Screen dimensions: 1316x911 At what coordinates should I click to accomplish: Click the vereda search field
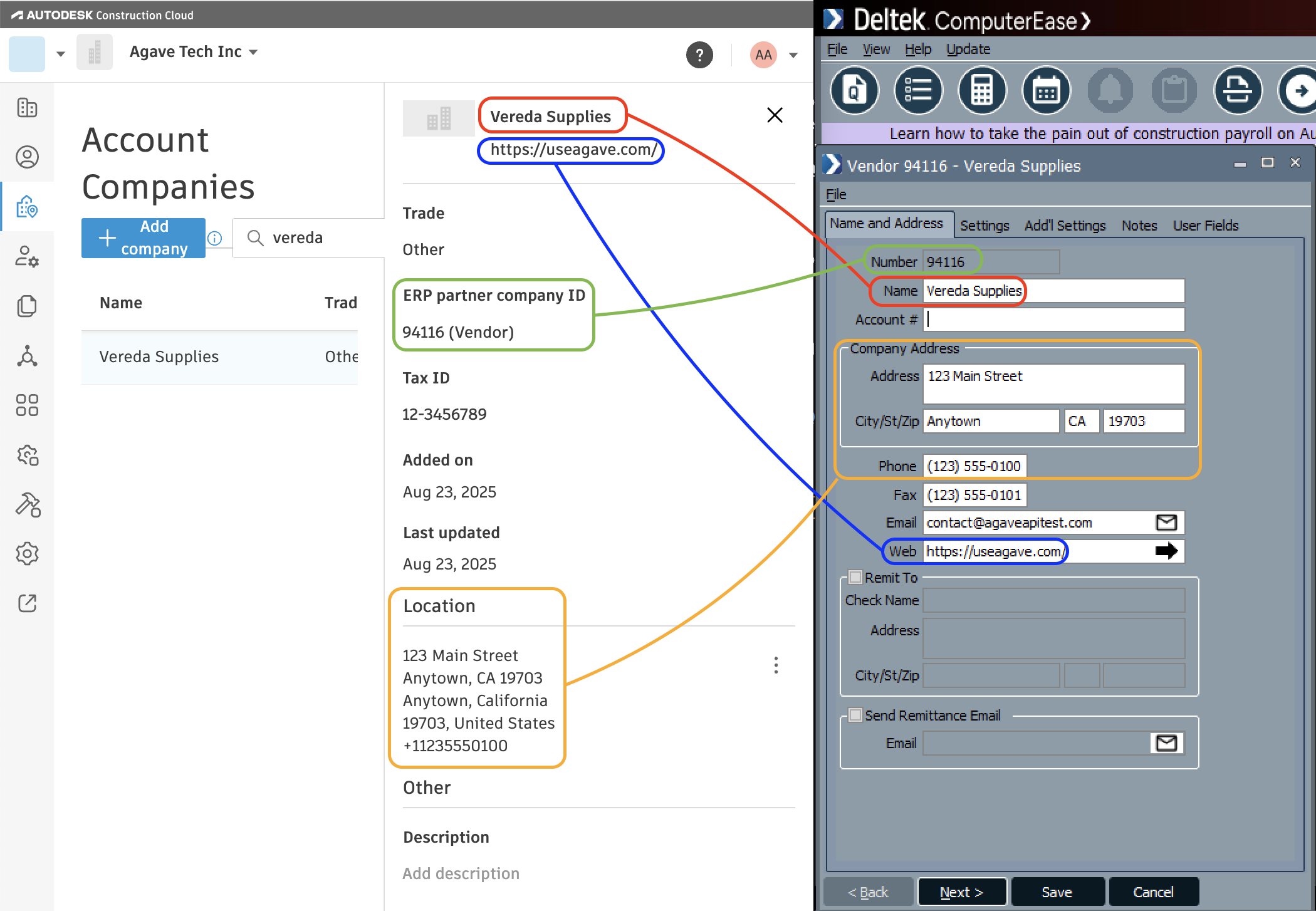[x=308, y=238]
